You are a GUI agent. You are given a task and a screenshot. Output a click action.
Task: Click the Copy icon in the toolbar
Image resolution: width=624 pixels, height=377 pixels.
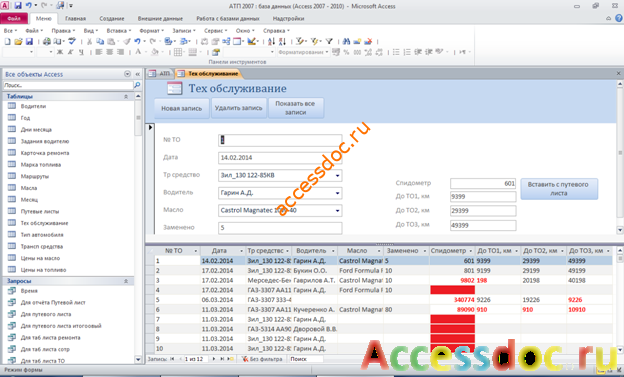(x=100, y=41)
